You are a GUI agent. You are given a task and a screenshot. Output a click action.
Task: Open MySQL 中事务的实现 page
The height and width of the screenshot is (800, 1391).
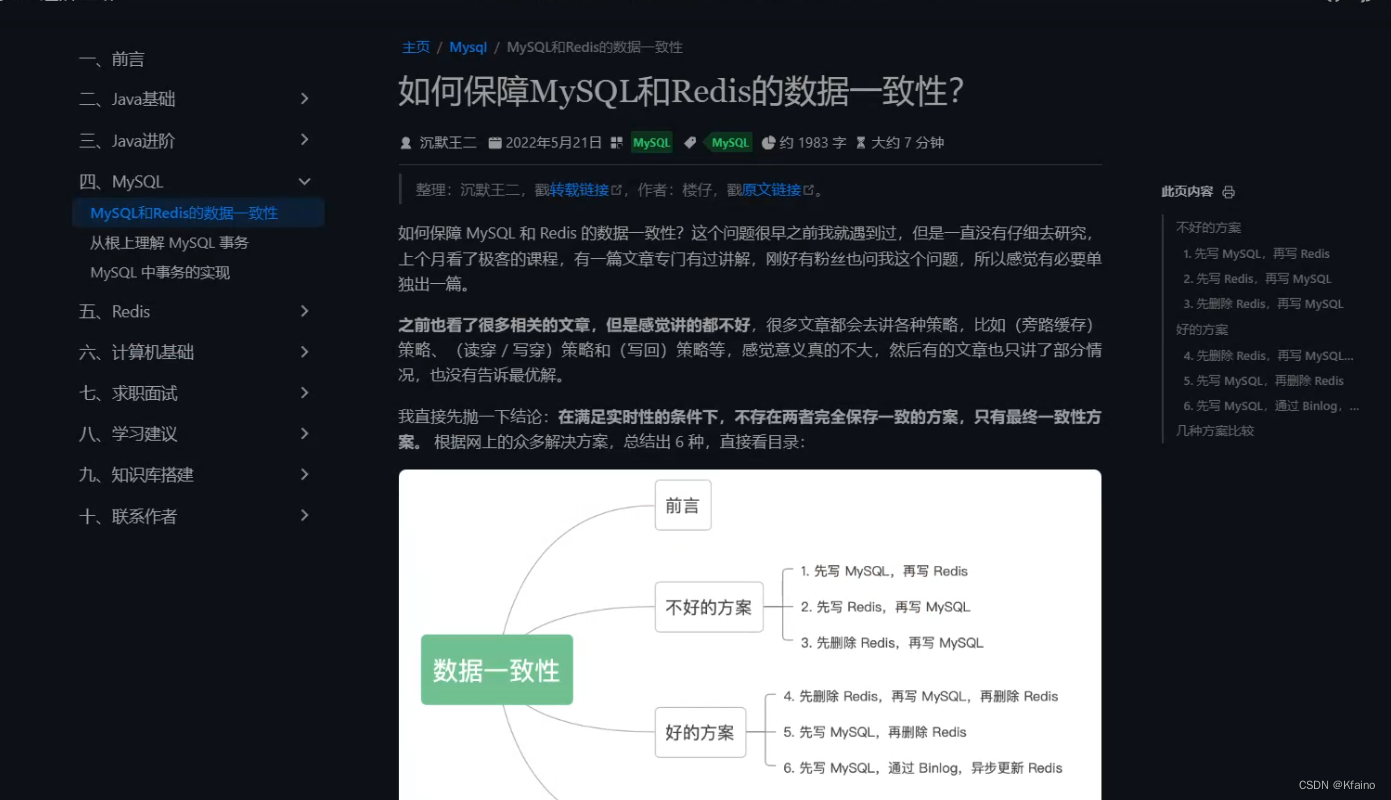(x=160, y=273)
